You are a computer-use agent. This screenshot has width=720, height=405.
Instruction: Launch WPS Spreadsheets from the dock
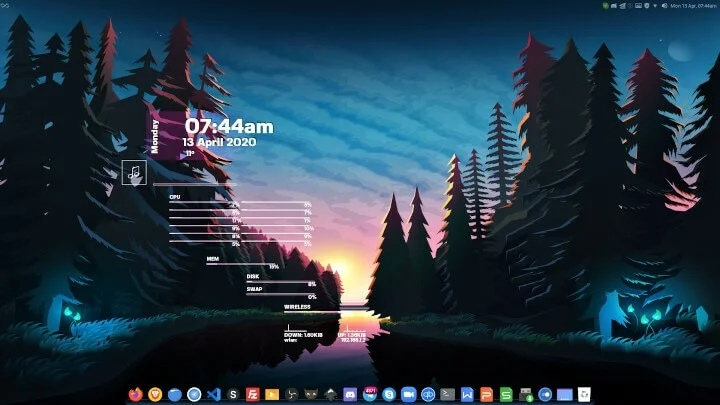point(506,394)
